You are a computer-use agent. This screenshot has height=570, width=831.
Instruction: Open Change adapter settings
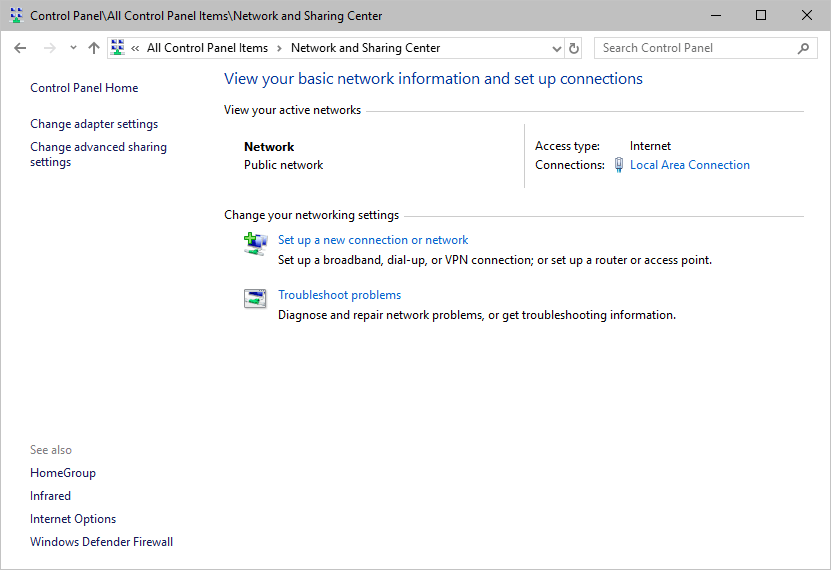[94, 124]
